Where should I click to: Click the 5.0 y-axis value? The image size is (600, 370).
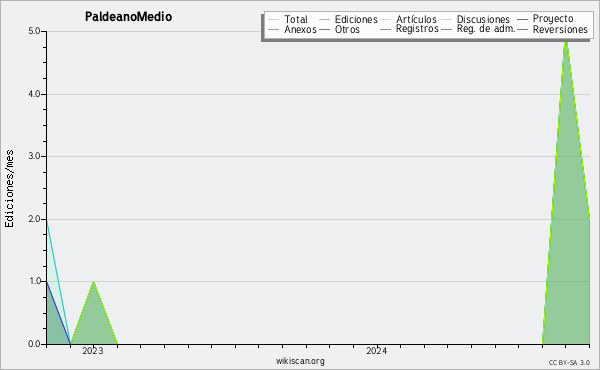point(34,31)
